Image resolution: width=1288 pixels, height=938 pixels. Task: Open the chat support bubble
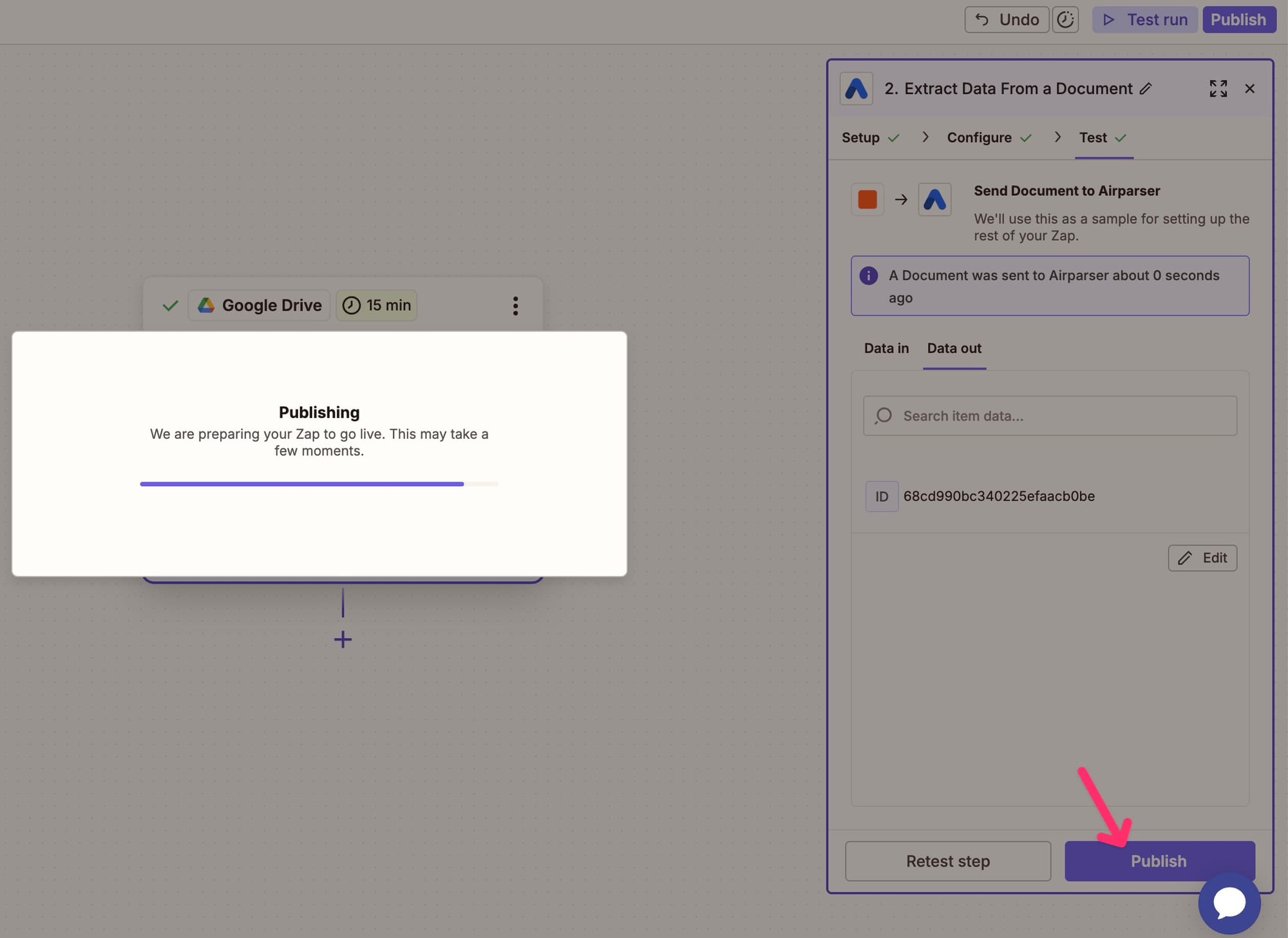pos(1229,903)
